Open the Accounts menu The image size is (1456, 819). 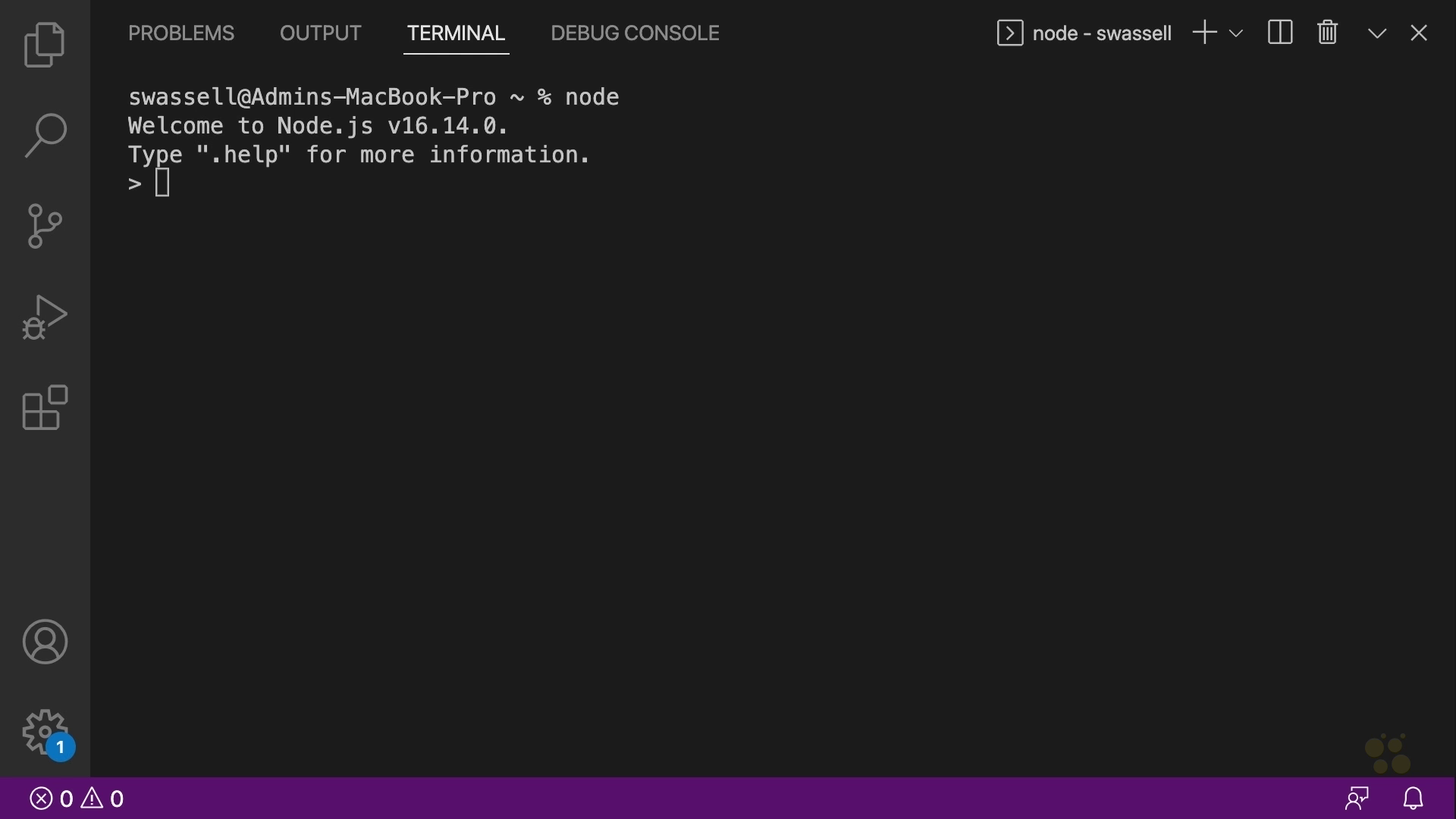[x=45, y=642]
